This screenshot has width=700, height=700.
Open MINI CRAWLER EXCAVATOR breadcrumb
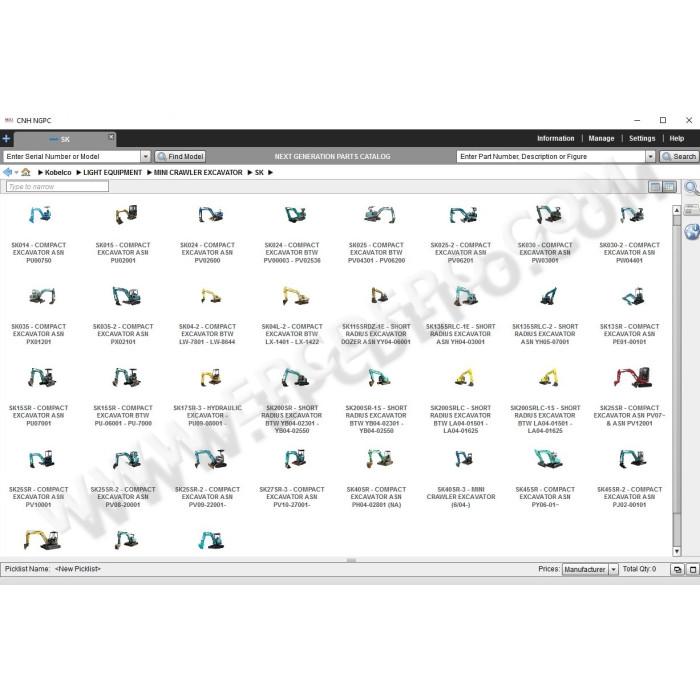pyautogui.click(x=198, y=172)
